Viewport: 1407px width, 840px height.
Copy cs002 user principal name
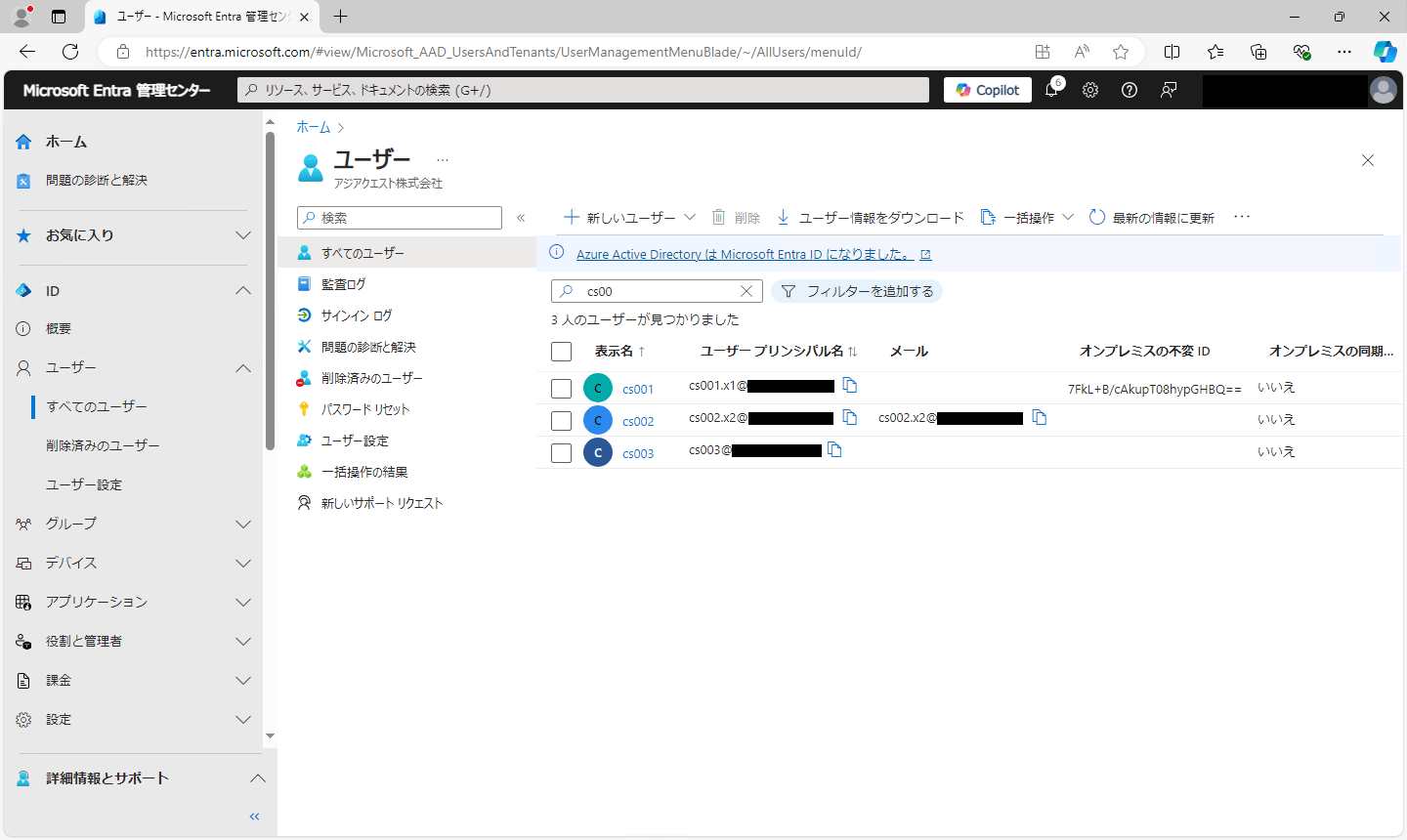tap(850, 418)
